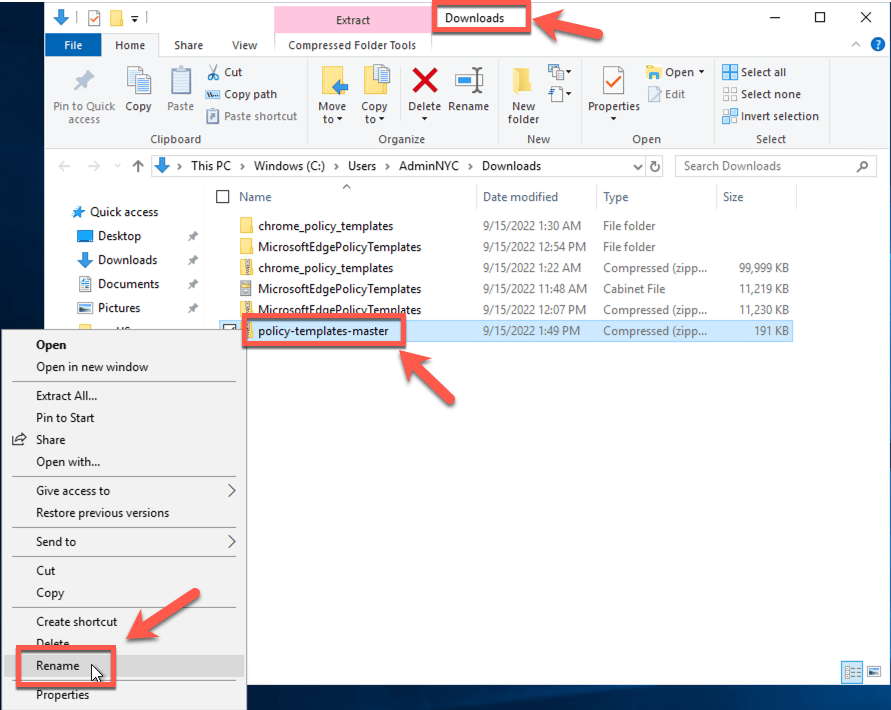The height and width of the screenshot is (710, 891).
Task: Refresh the Downloads folder view
Action: coord(657,166)
